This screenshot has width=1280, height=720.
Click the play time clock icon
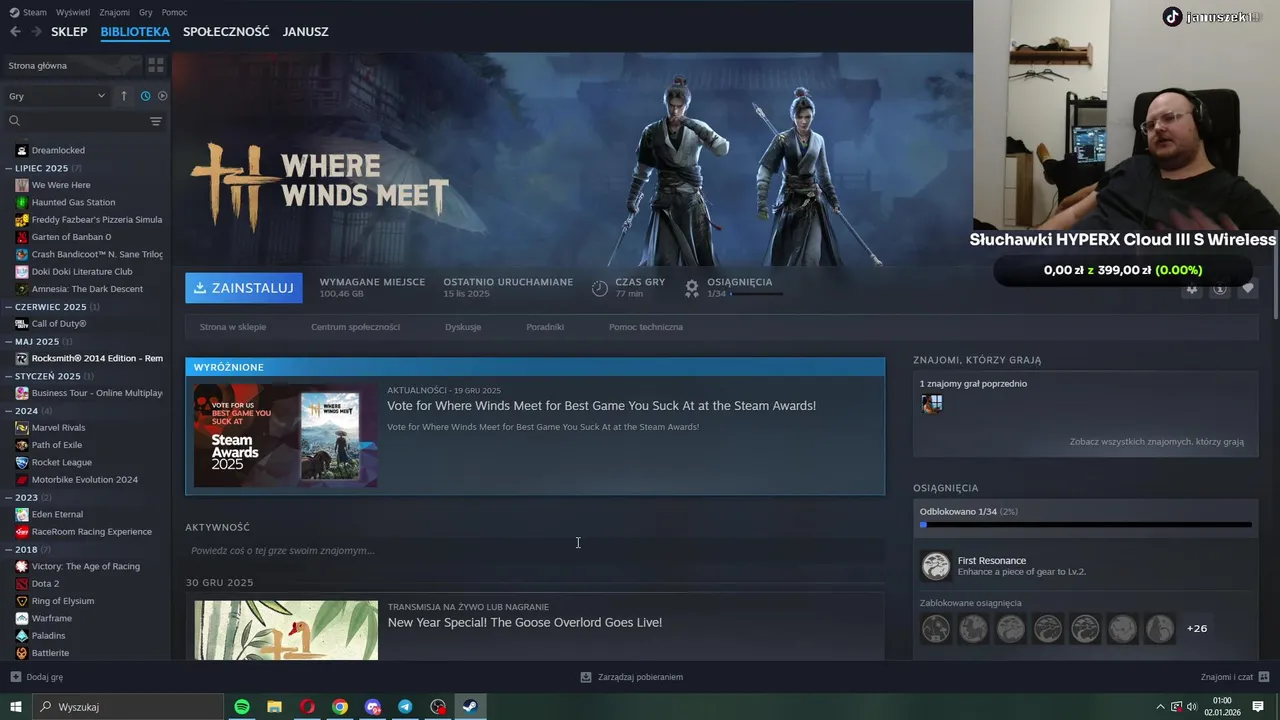coord(600,288)
